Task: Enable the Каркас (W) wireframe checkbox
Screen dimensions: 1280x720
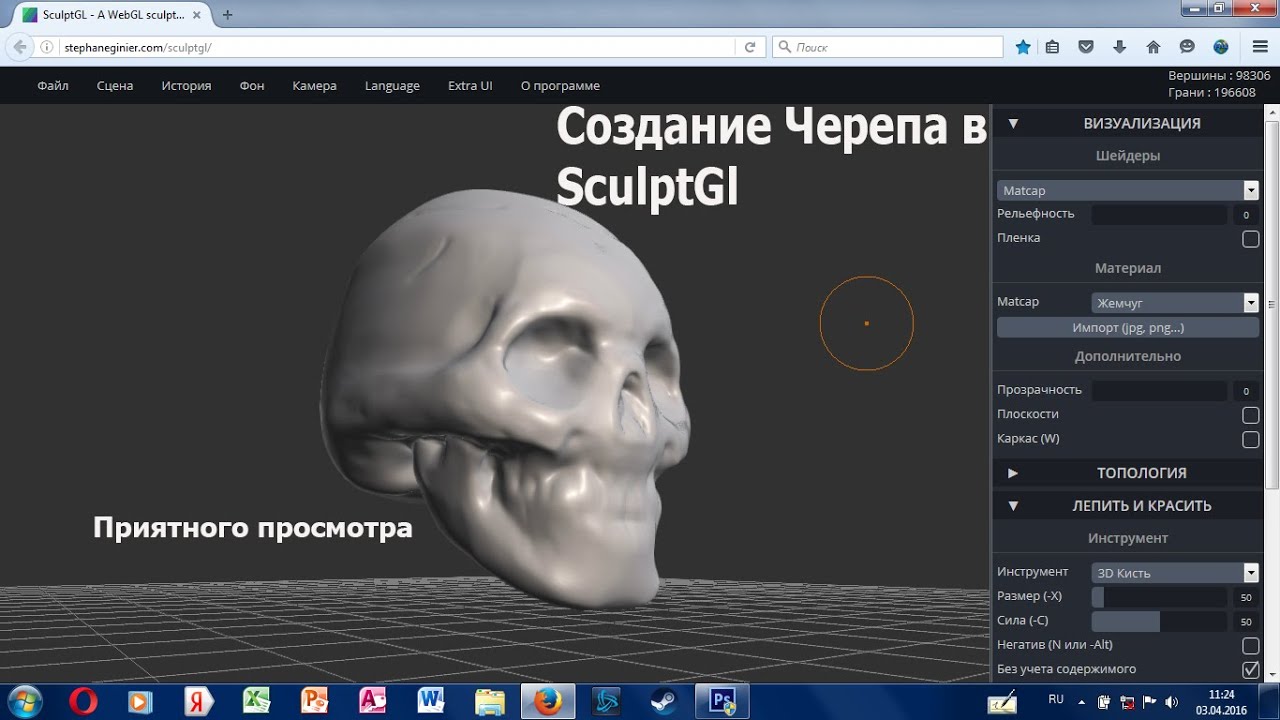Action: (x=1250, y=440)
